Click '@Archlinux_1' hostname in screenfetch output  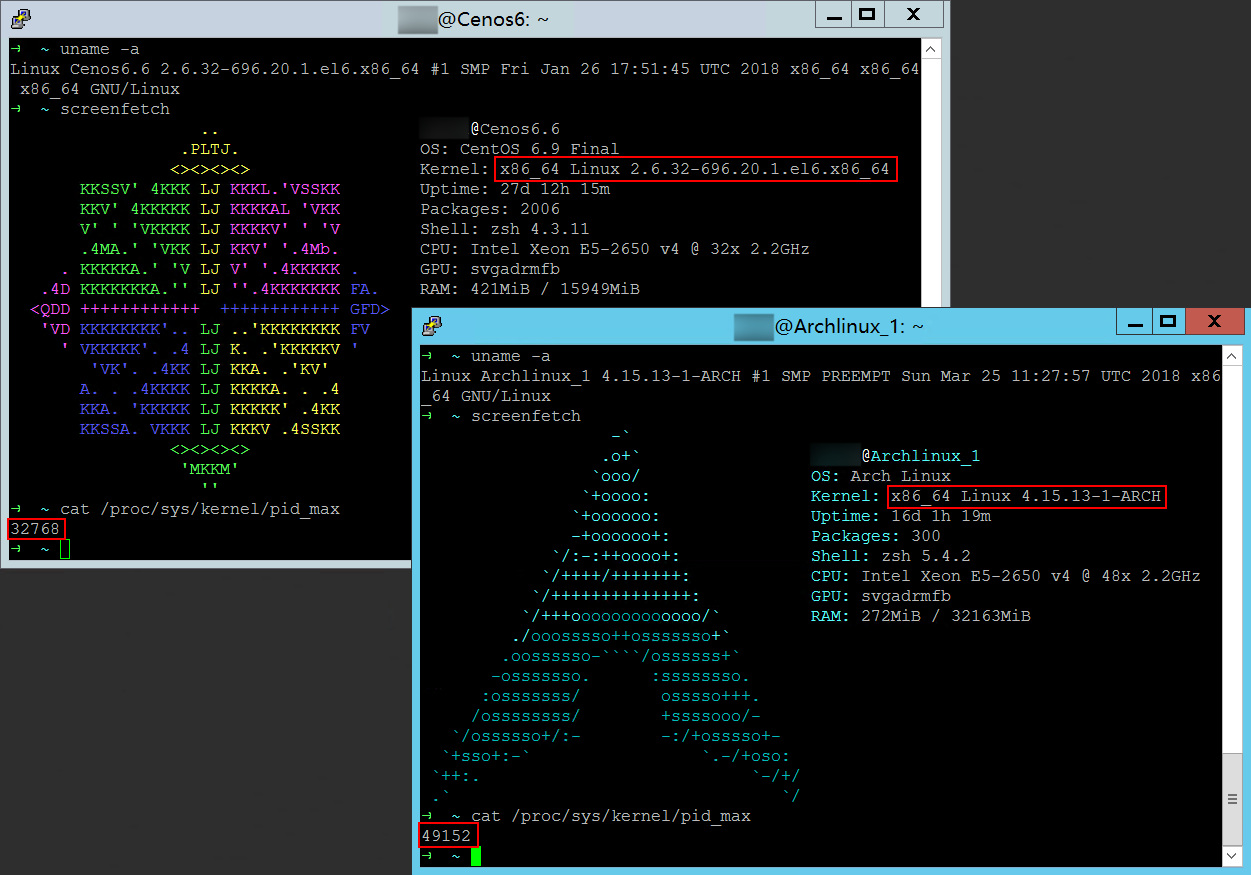coord(921,456)
